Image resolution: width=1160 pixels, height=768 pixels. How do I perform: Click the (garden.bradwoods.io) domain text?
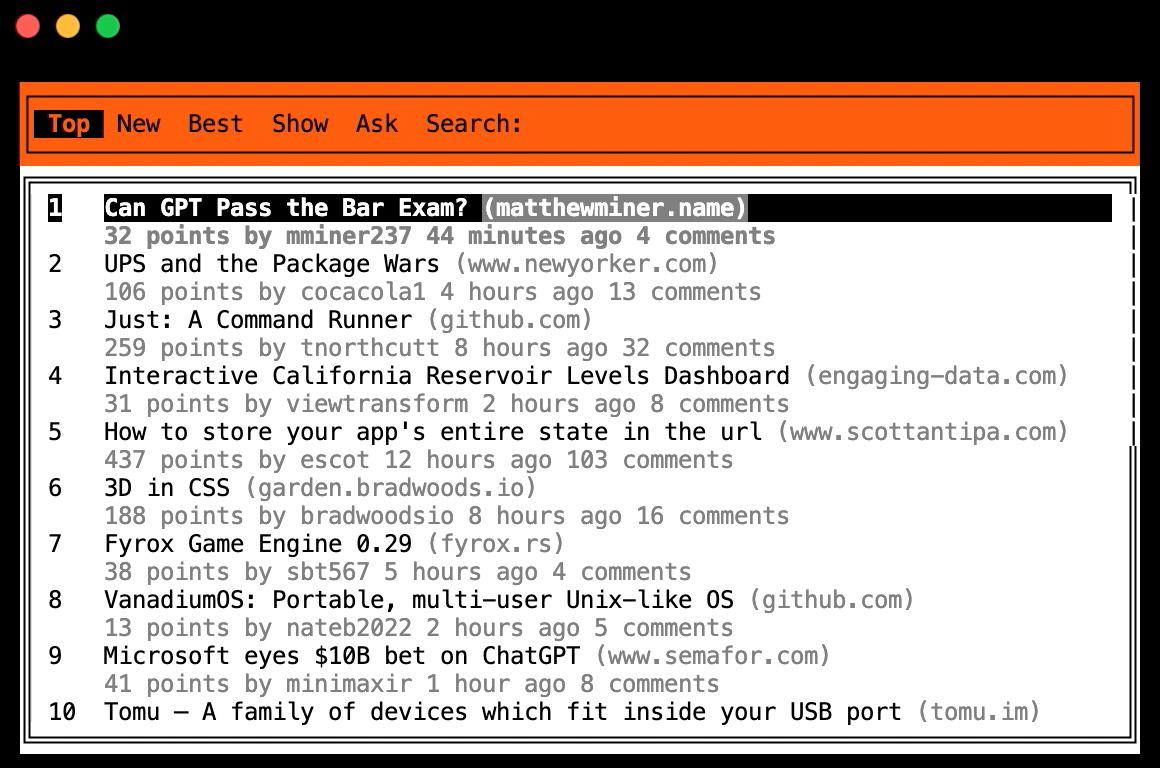391,488
